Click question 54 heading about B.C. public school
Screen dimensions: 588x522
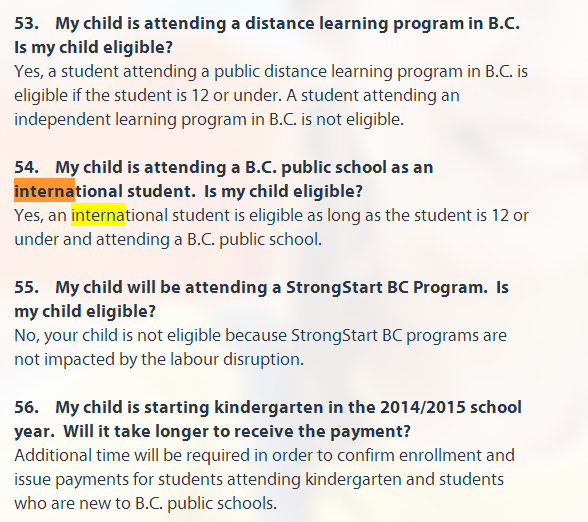224,167
